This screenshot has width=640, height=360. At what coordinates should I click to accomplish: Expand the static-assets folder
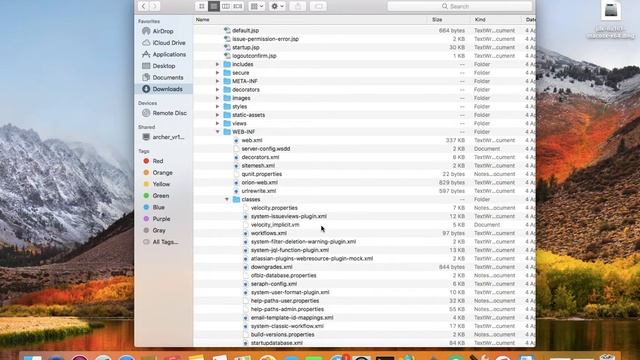click(x=218, y=115)
